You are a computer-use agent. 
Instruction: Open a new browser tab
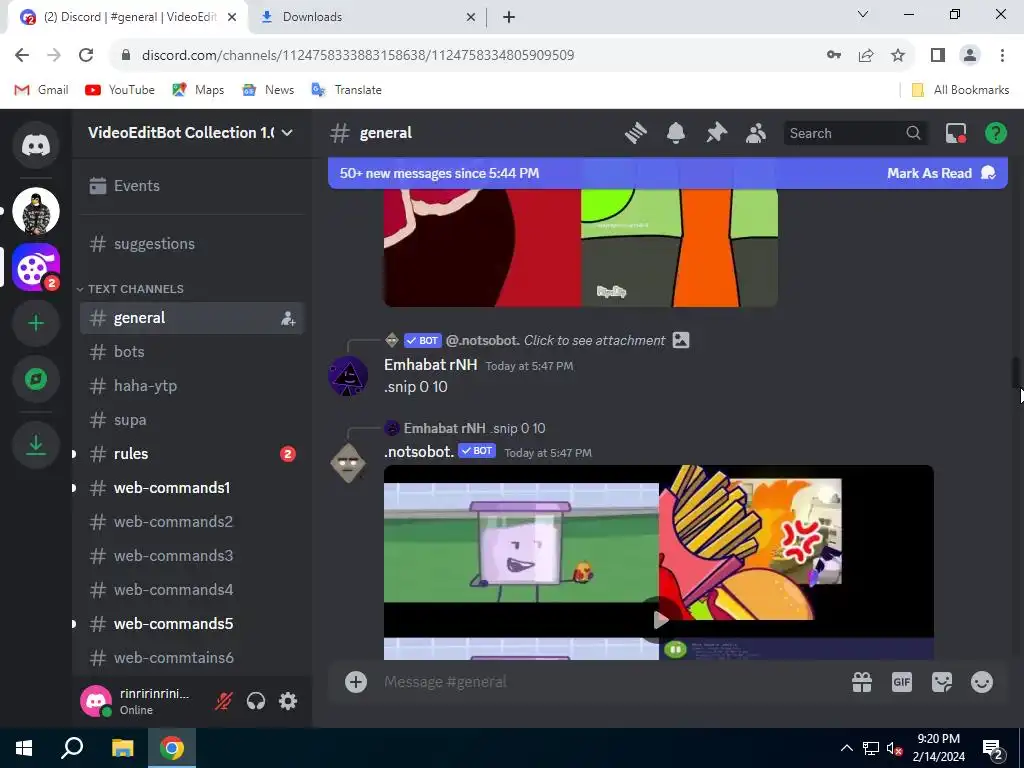509,17
